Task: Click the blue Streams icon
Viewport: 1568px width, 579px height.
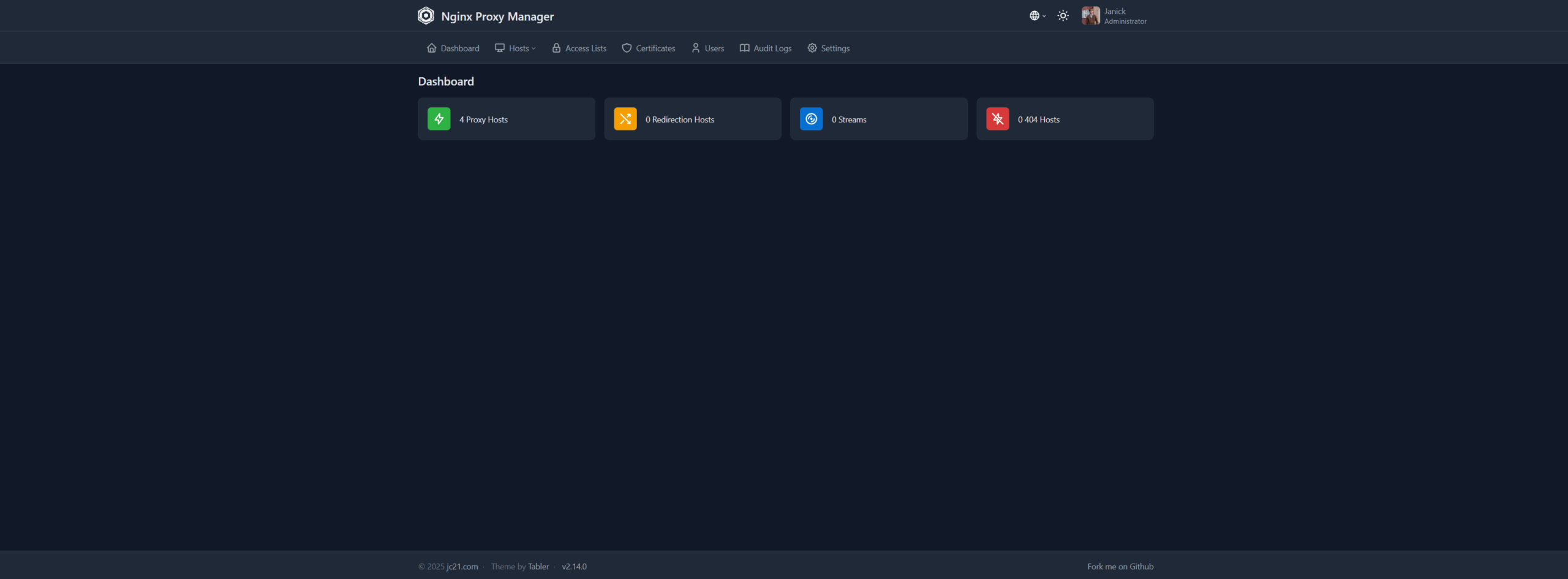Action: click(811, 119)
